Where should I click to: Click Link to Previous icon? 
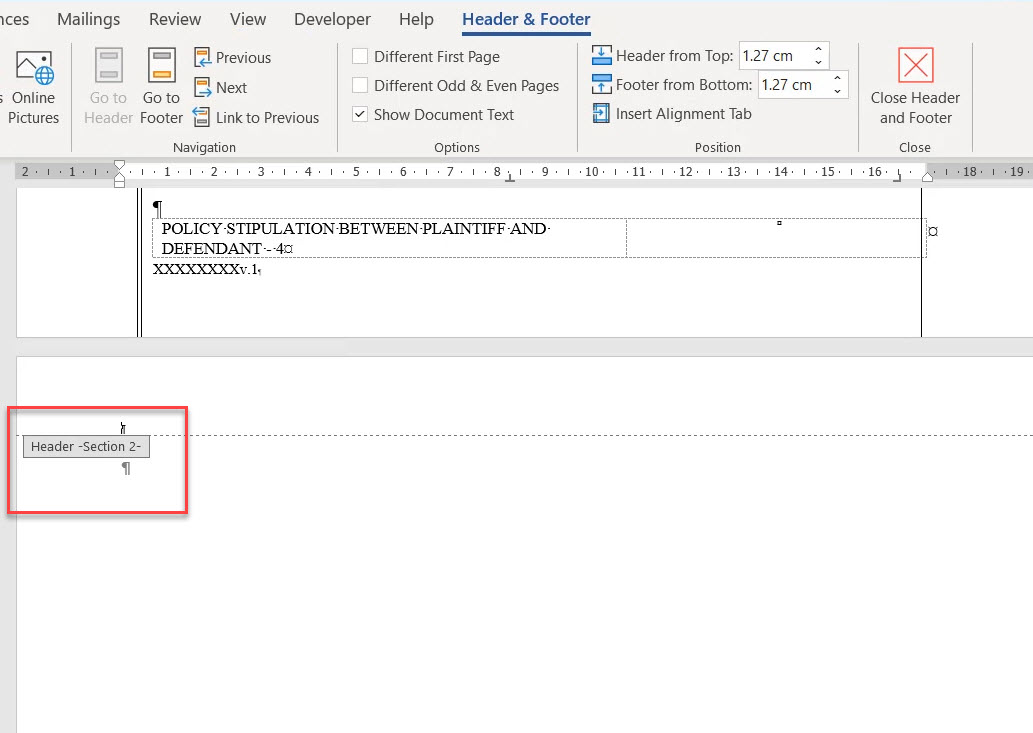click(x=202, y=118)
